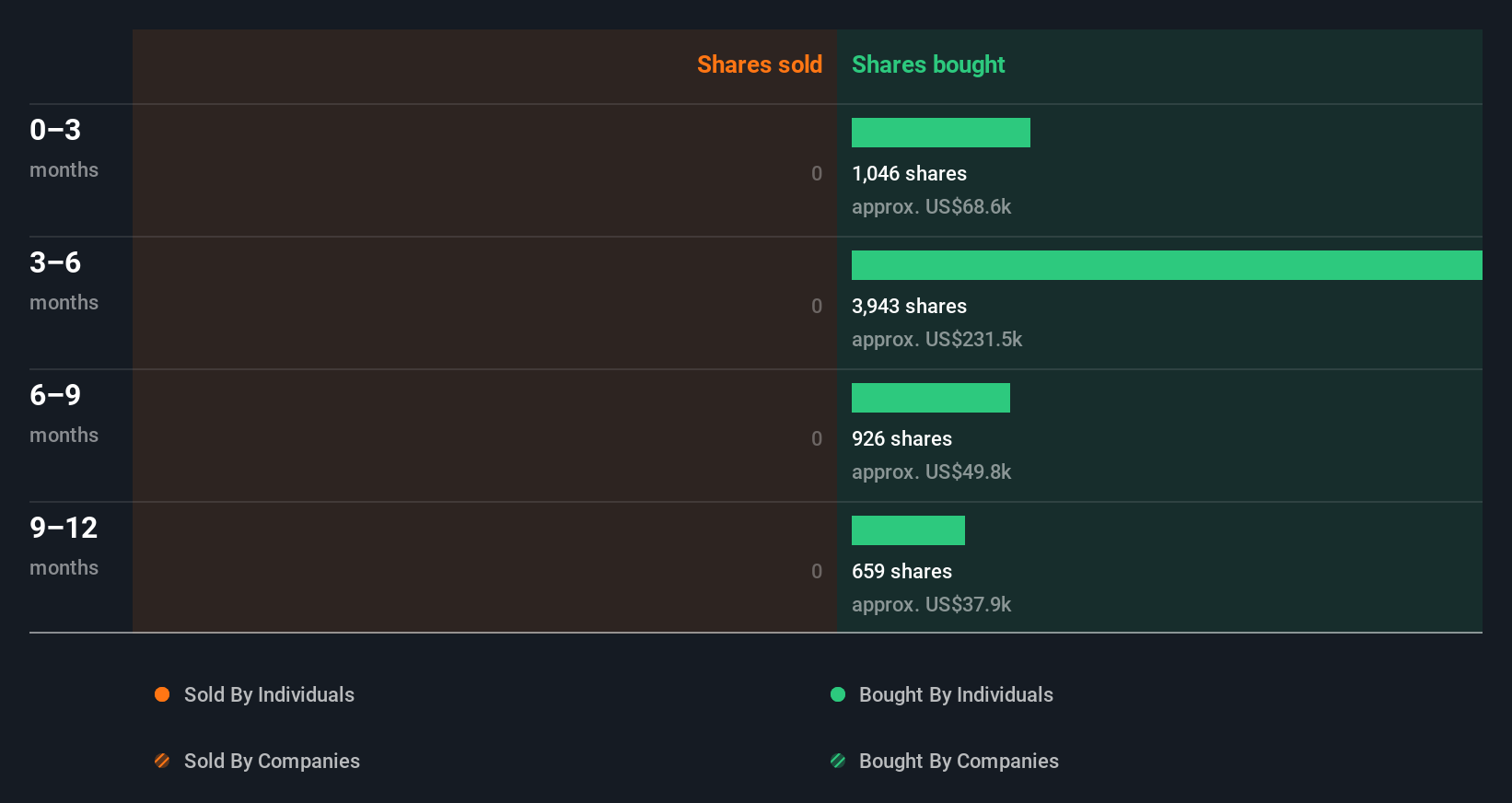
Task: Select the Sold By Individuals legend label
Action: pyautogui.click(x=269, y=694)
